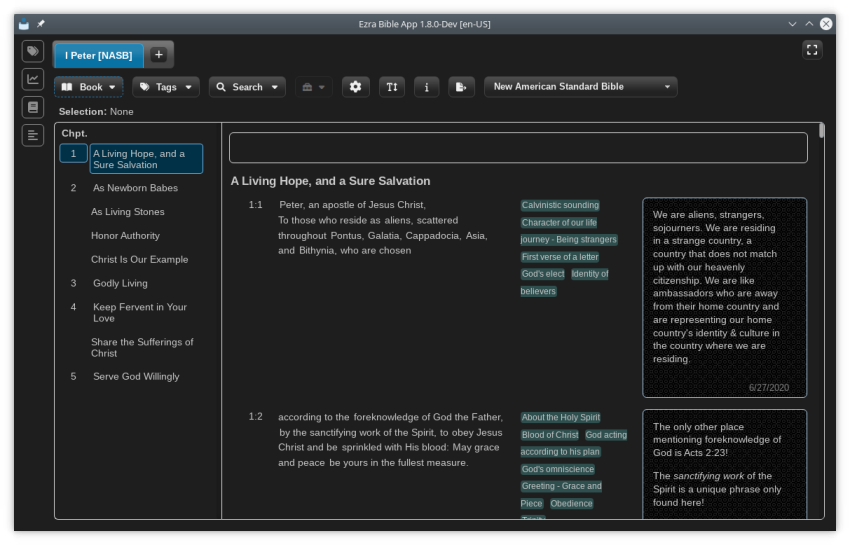Show module info icon
The image size is (850, 545).
[x=426, y=87]
